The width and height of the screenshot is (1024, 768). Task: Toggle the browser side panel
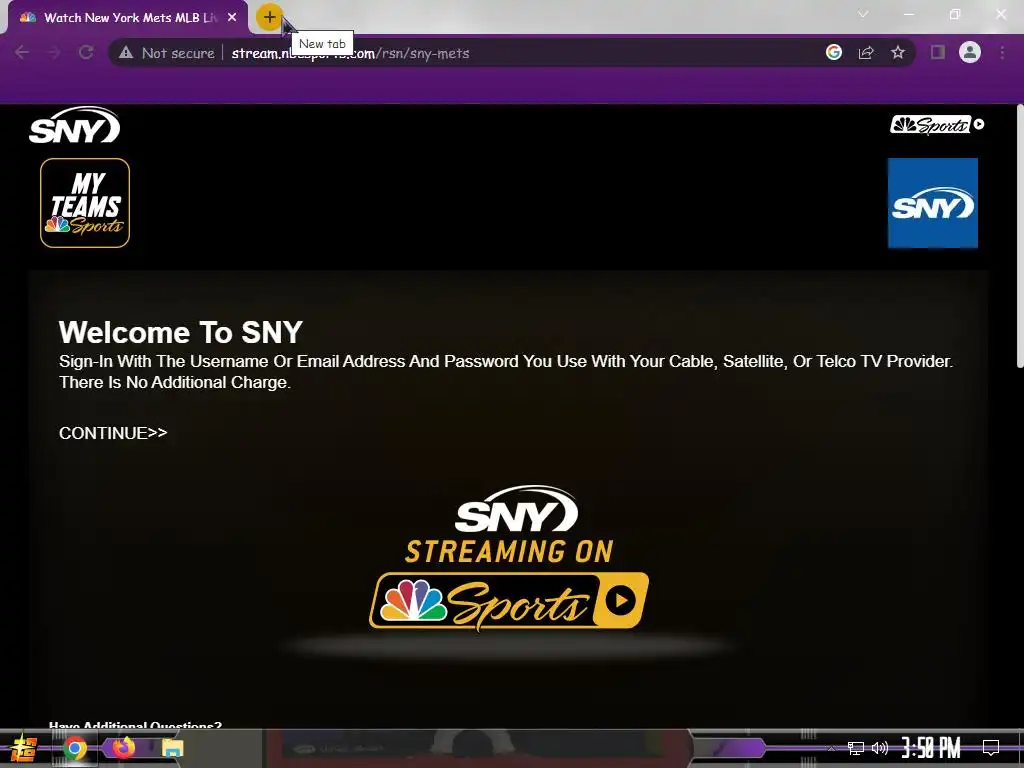[938, 52]
